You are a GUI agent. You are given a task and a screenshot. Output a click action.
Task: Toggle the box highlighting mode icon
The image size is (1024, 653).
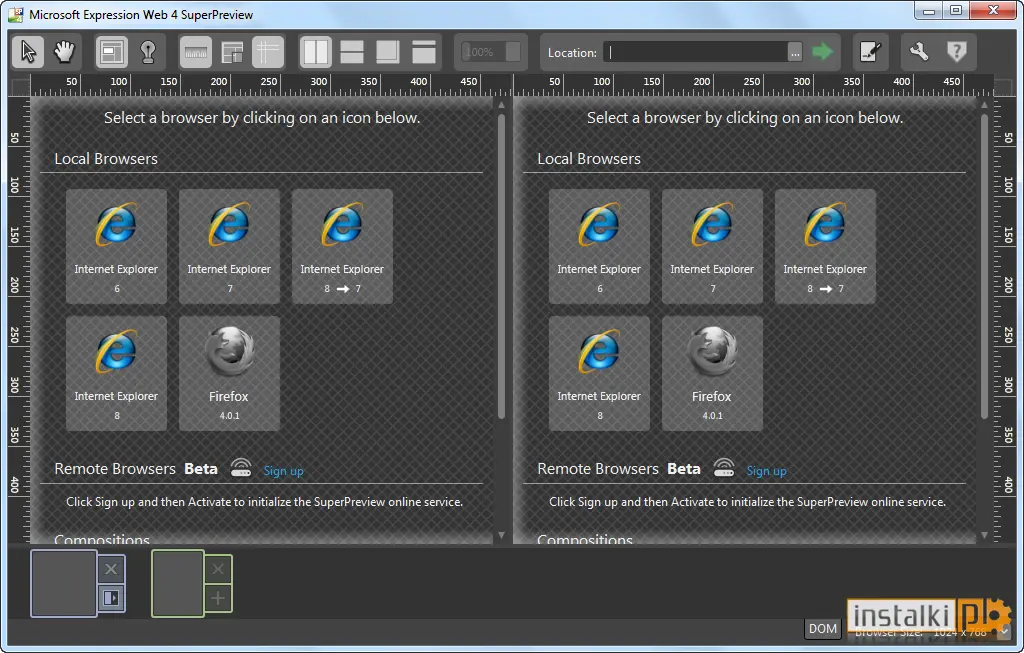(112, 52)
